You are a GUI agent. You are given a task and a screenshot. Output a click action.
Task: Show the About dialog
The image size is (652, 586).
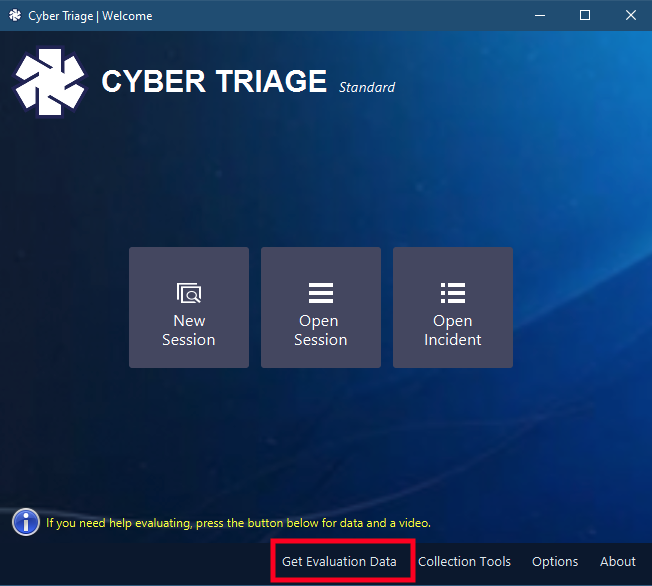pos(617,561)
